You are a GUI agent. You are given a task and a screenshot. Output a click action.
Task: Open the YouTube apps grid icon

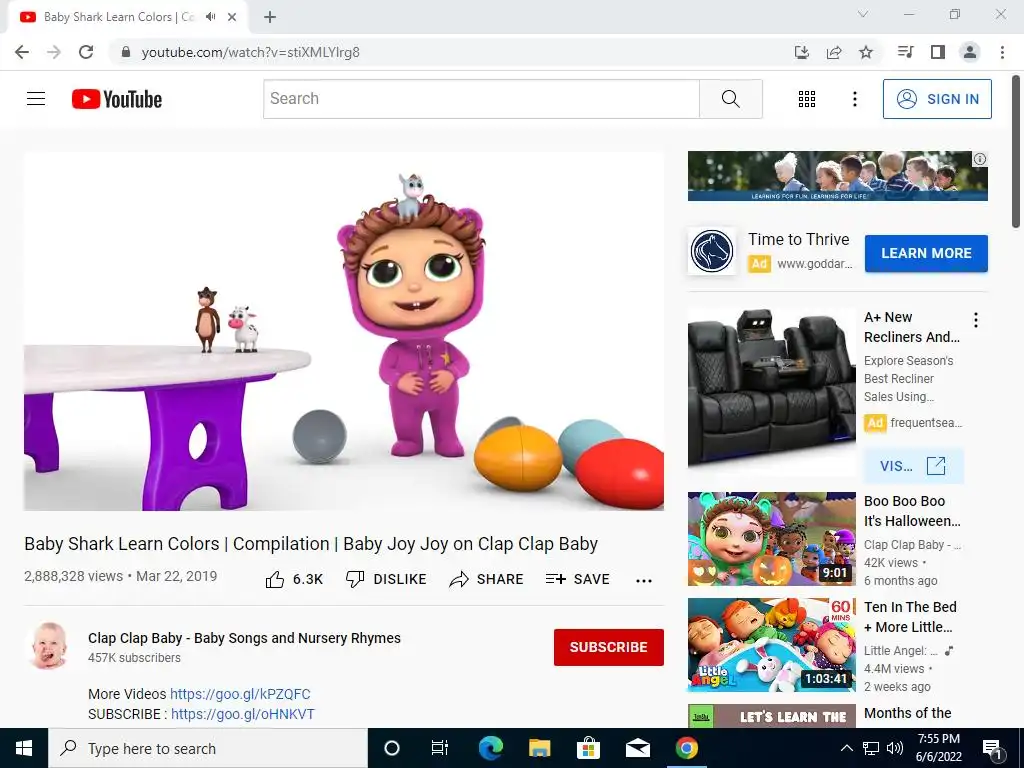pyautogui.click(x=807, y=99)
